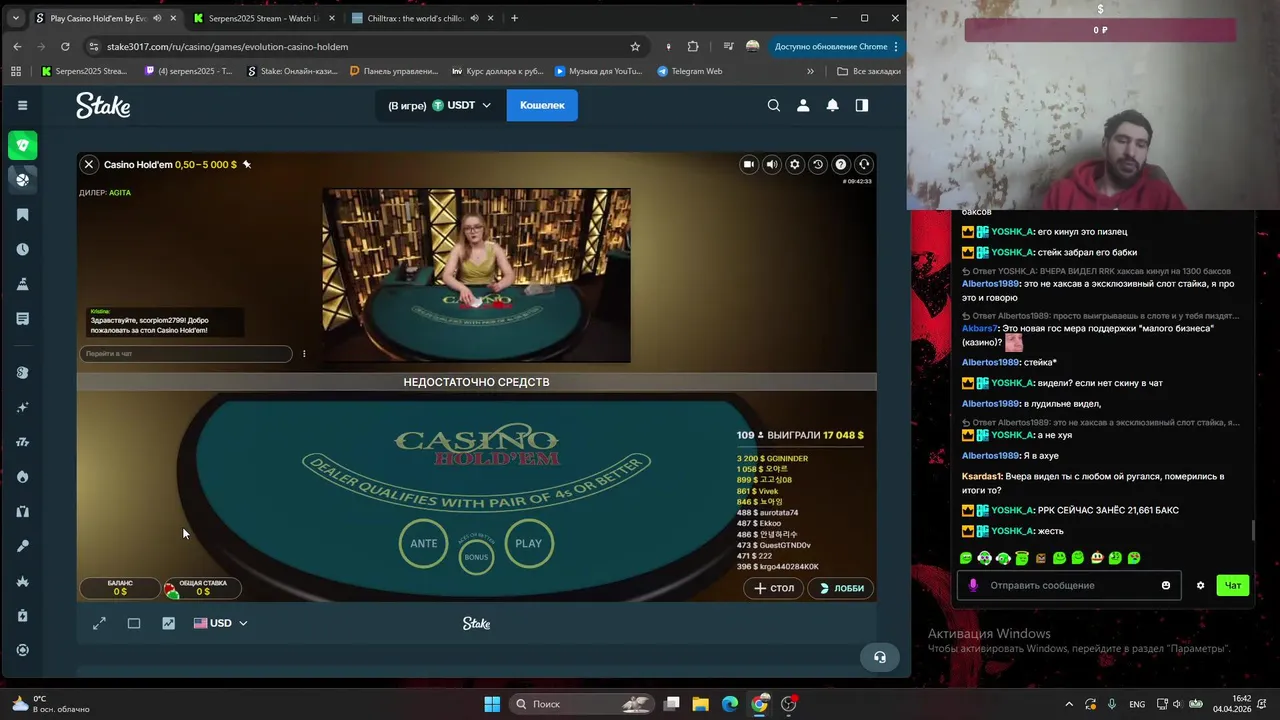
Task: Open the live support headset in game
Action: click(x=865, y=164)
